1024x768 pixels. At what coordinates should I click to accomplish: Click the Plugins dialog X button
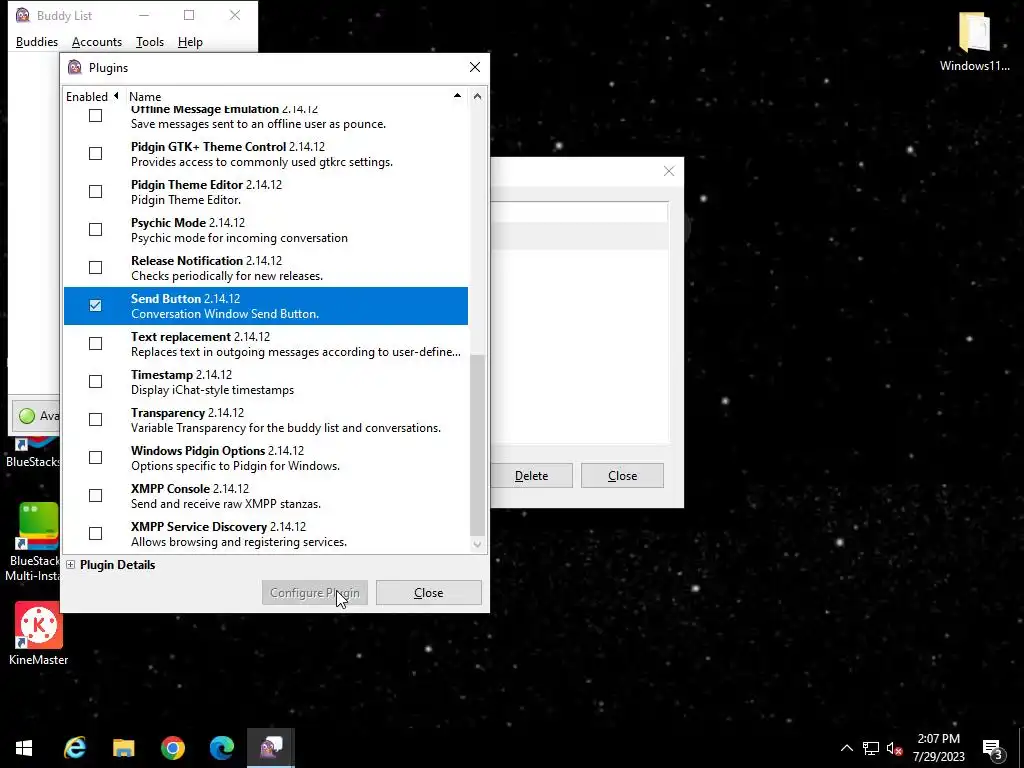pyautogui.click(x=475, y=67)
